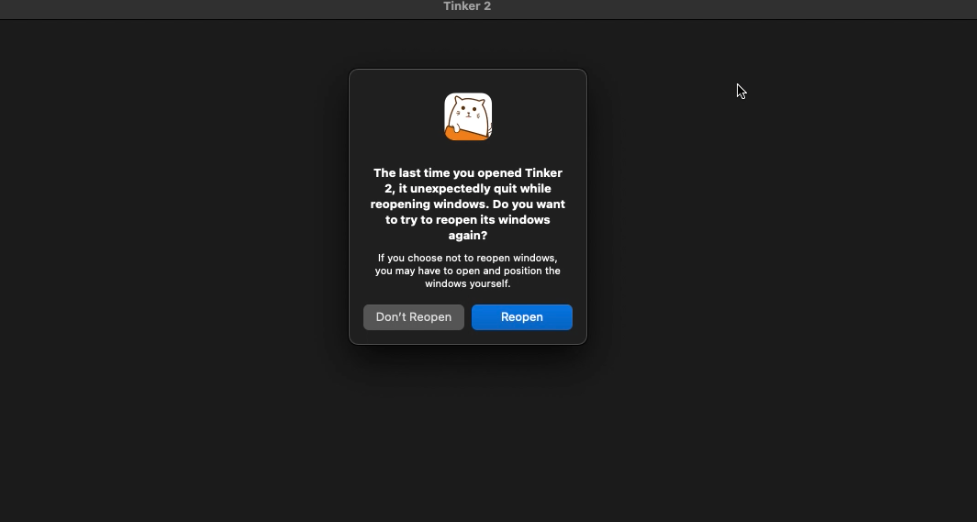The width and height of the screenshot is (977, 522).
Task: Click the Tinker 2 window title
Action: [x=467, y=6]
